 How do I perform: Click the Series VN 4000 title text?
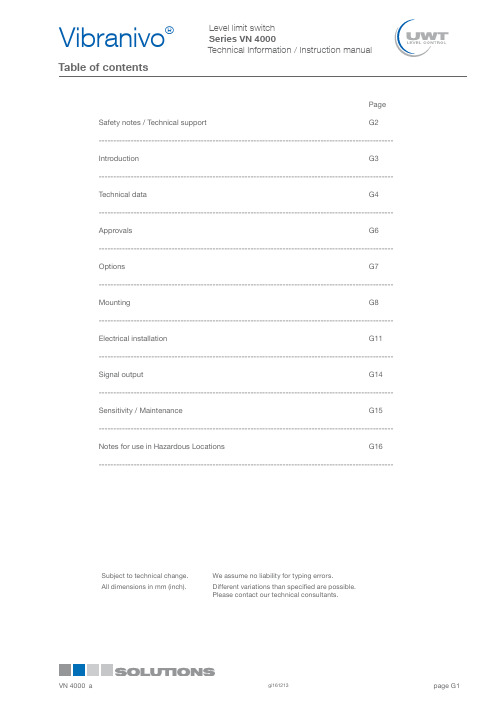tap(242, 39)
